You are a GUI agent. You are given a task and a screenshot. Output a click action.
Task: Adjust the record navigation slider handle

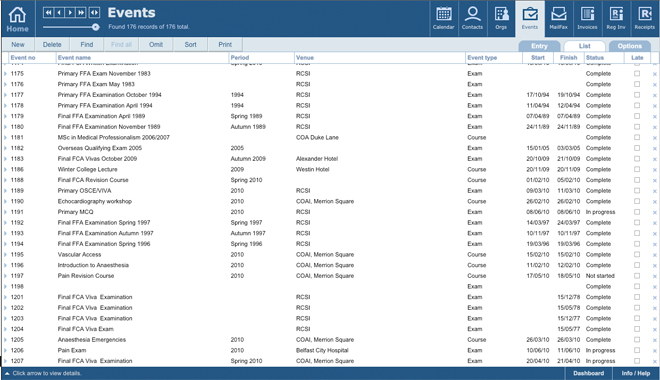pyautogui.click(x=96, y=27)
